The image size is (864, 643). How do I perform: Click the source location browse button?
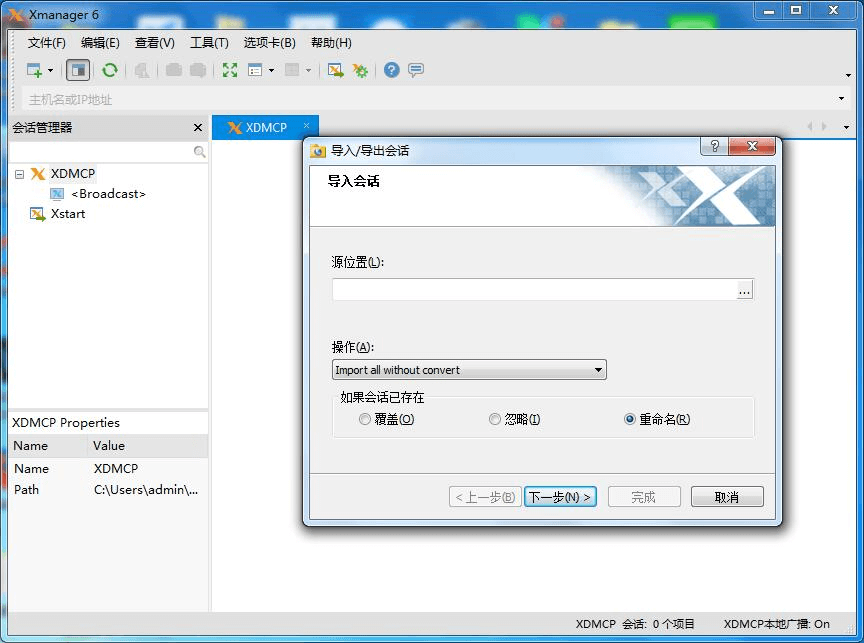[744, 290]
